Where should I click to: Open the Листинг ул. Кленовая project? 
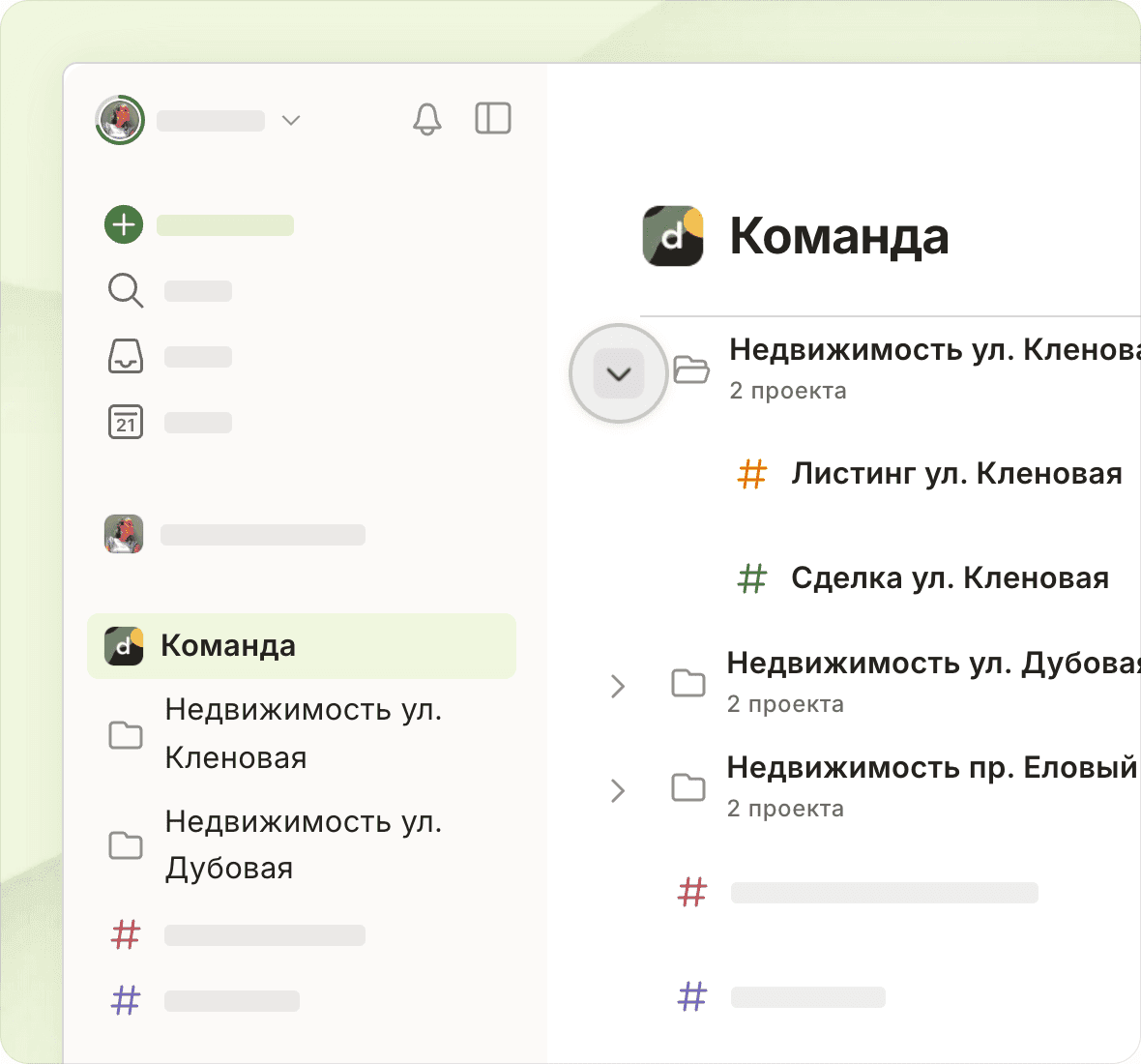(x=955, y=474)
